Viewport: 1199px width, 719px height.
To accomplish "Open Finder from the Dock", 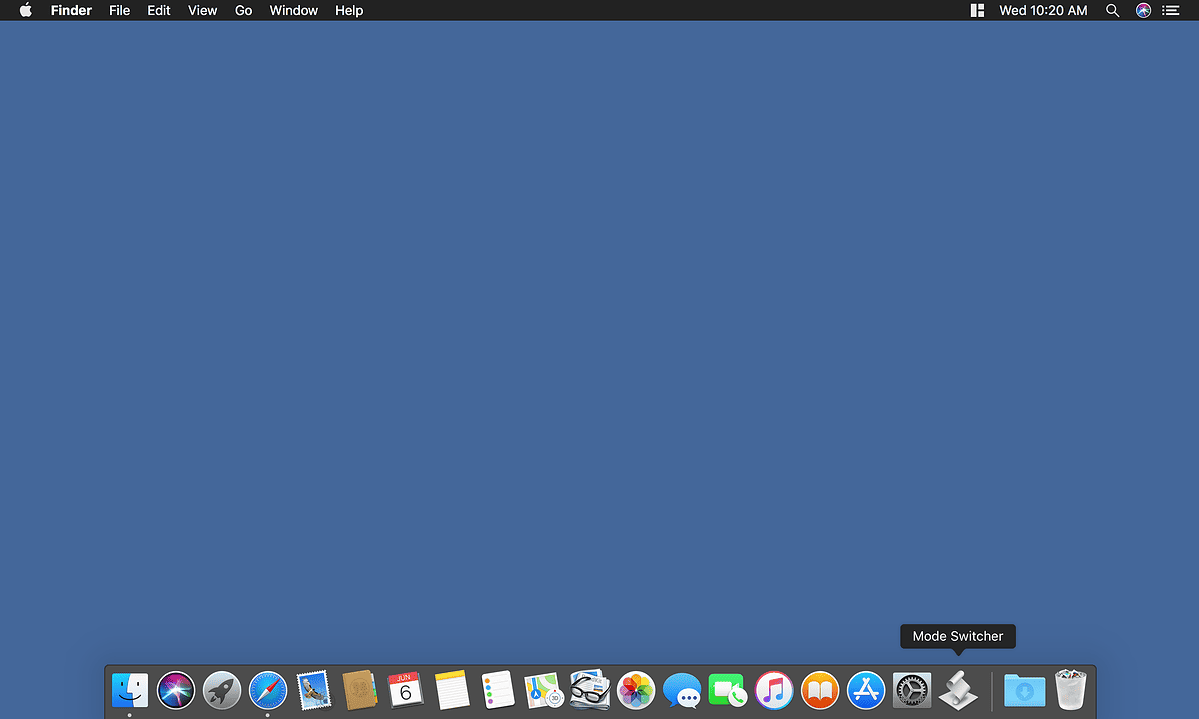I will tap(130, 690).
